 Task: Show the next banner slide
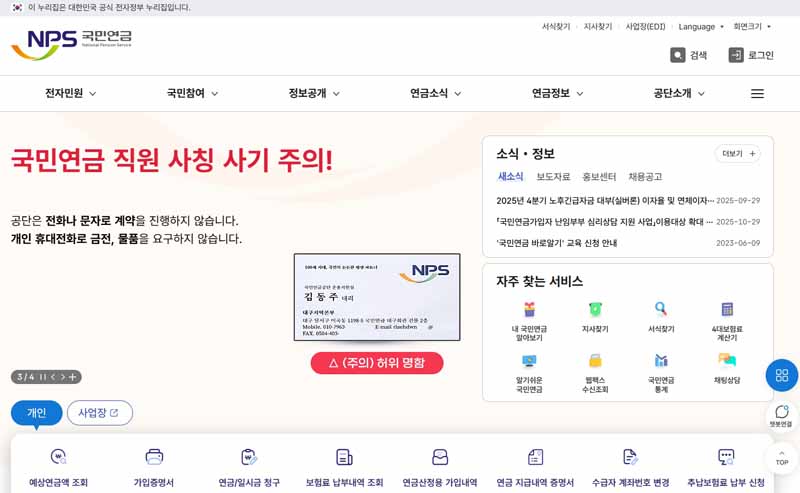point(63,377)
